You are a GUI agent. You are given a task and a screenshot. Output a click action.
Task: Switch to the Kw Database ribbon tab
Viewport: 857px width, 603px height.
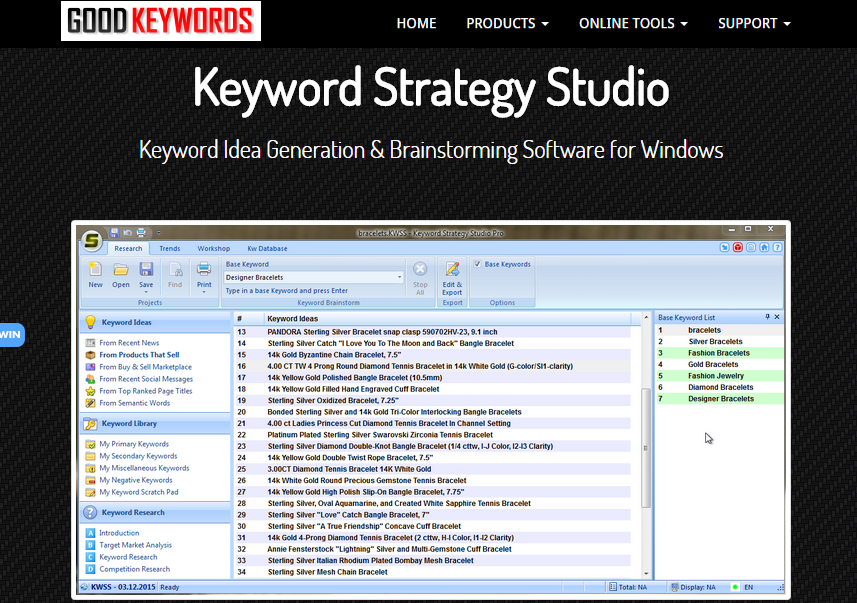click(267, 249)
